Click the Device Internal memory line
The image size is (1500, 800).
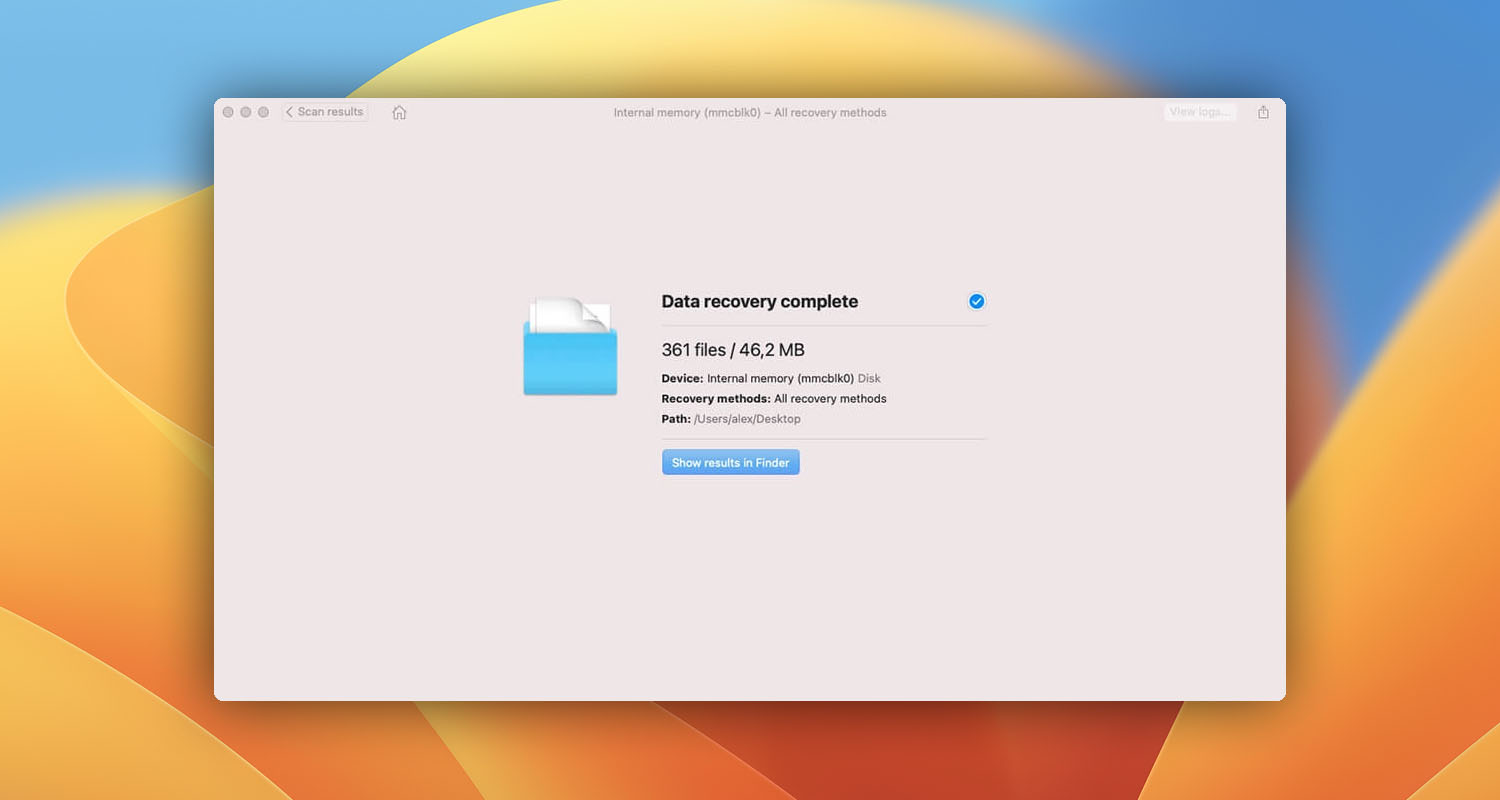tap(771, 379)
